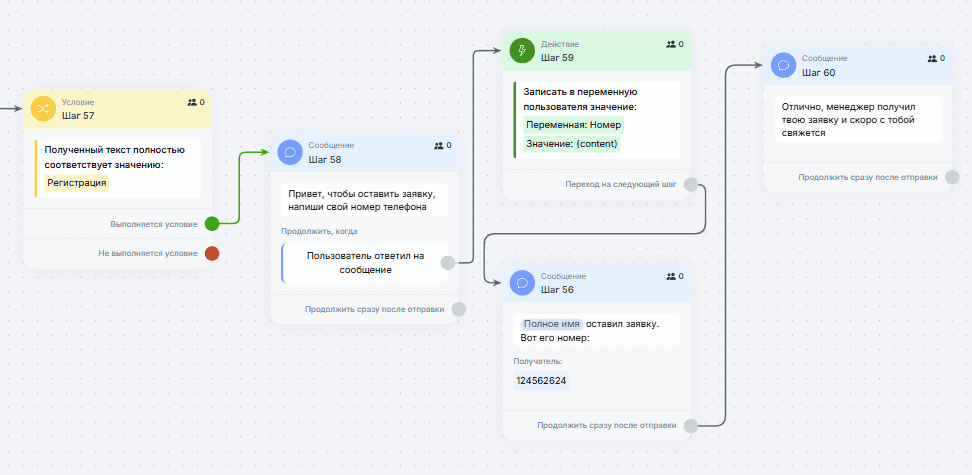Click the green lightning action icon on Шаг 59

pyautogui.click(x=522, y=51)
